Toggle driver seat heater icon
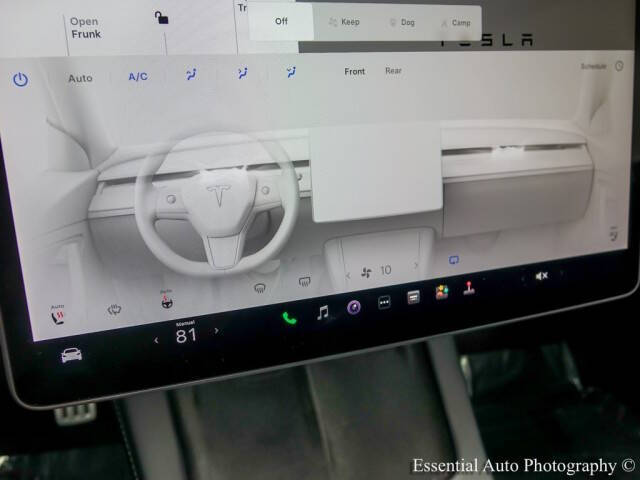 [x=58, y=315]
